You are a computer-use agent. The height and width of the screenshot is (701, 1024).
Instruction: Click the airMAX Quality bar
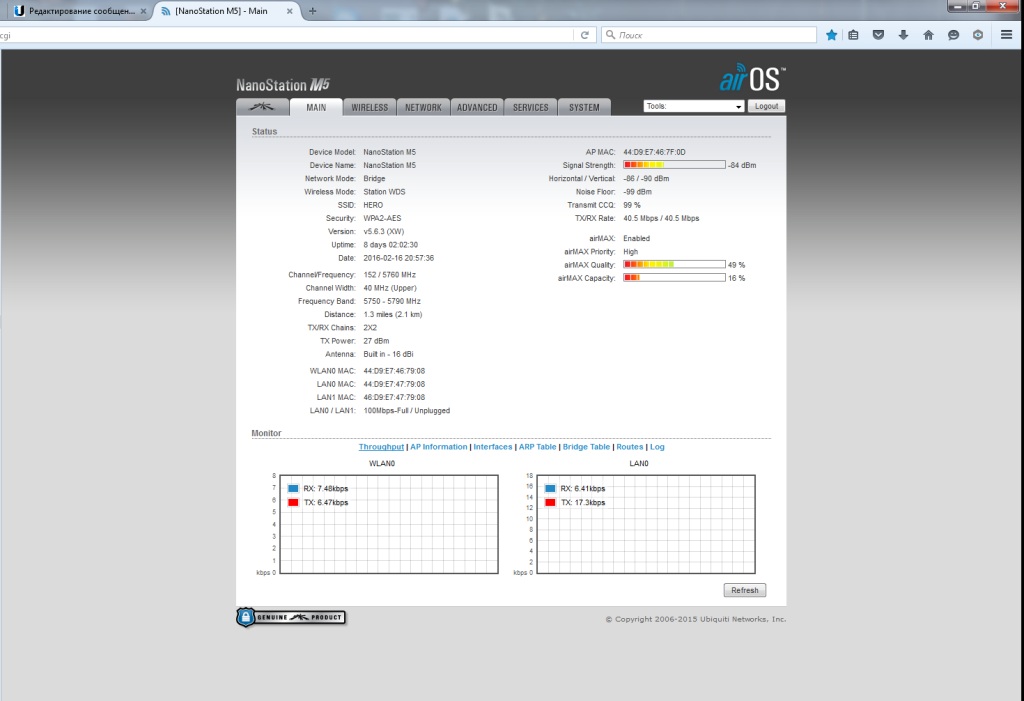coord(674,265)
